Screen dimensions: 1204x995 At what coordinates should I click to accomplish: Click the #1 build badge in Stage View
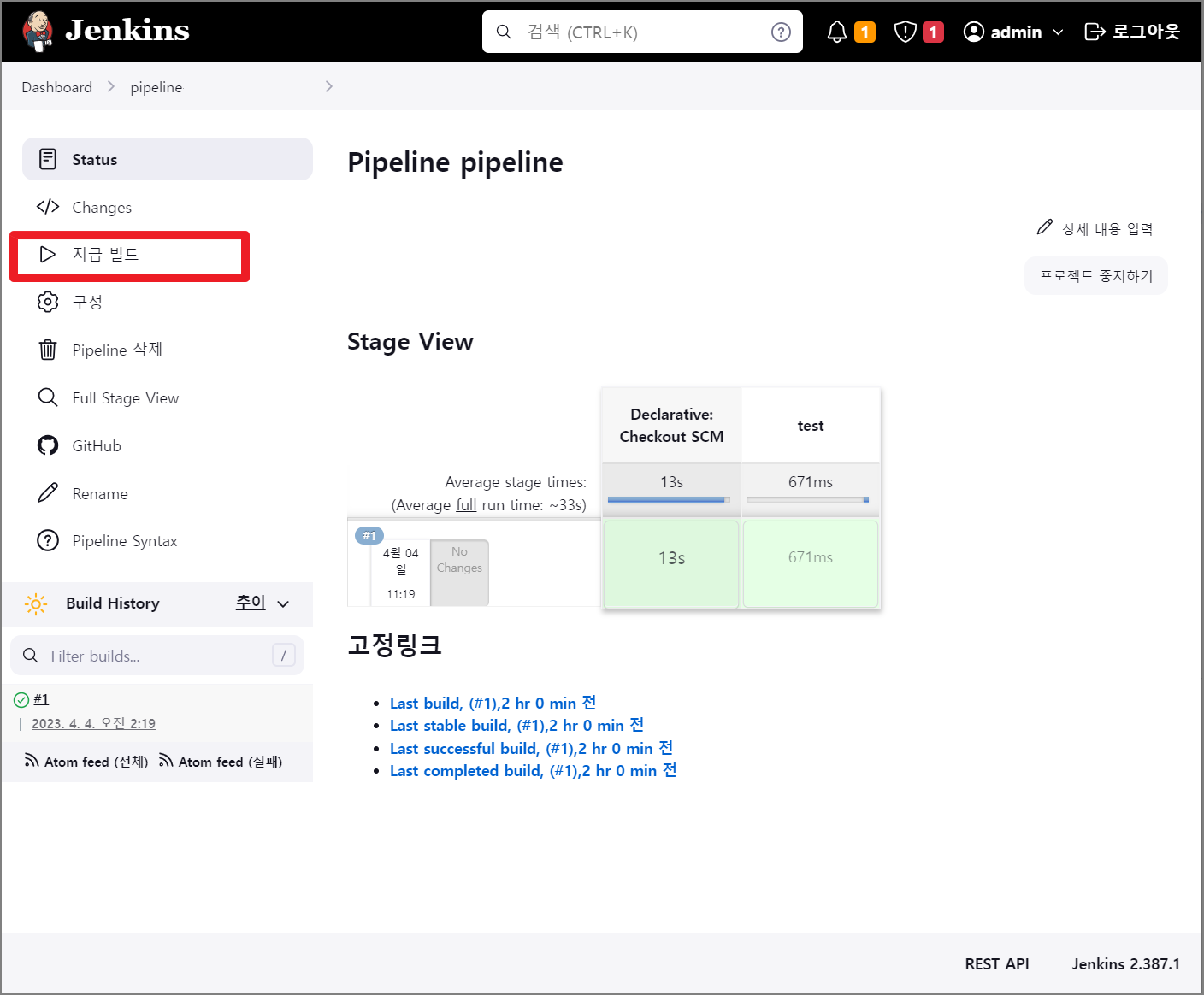(x=369, y=536)
